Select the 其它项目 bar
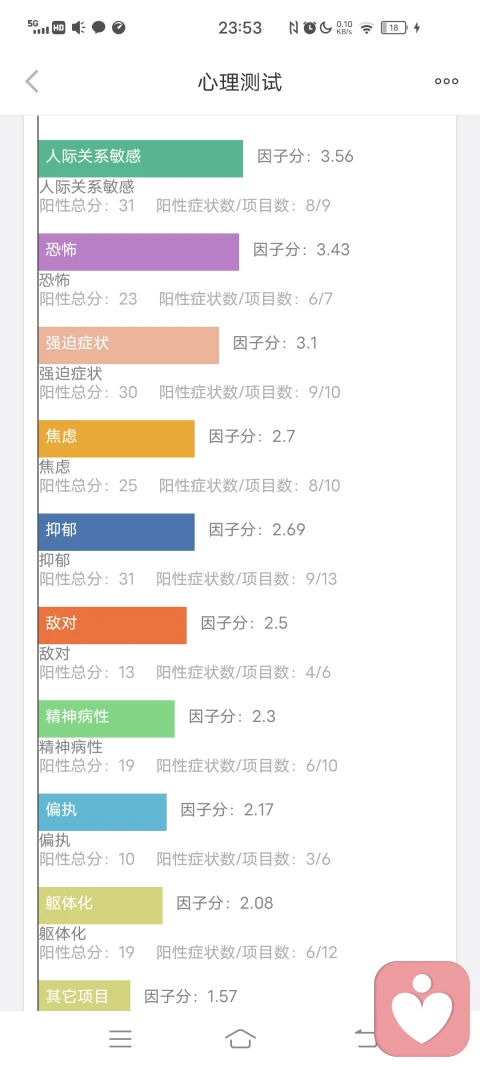 point(84,995)
